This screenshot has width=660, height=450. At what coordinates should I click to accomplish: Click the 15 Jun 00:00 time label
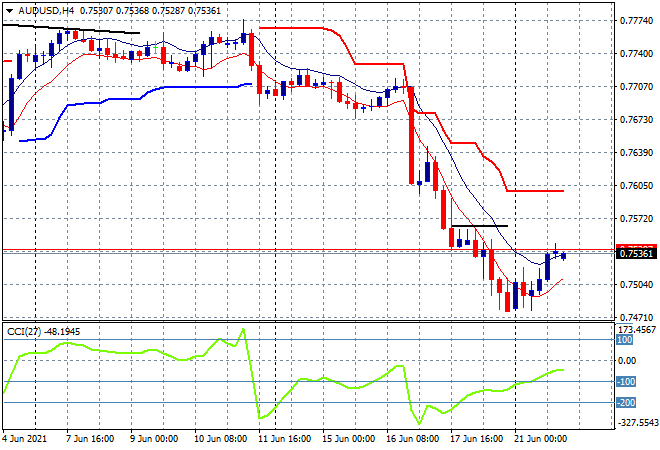coord(348,439)
